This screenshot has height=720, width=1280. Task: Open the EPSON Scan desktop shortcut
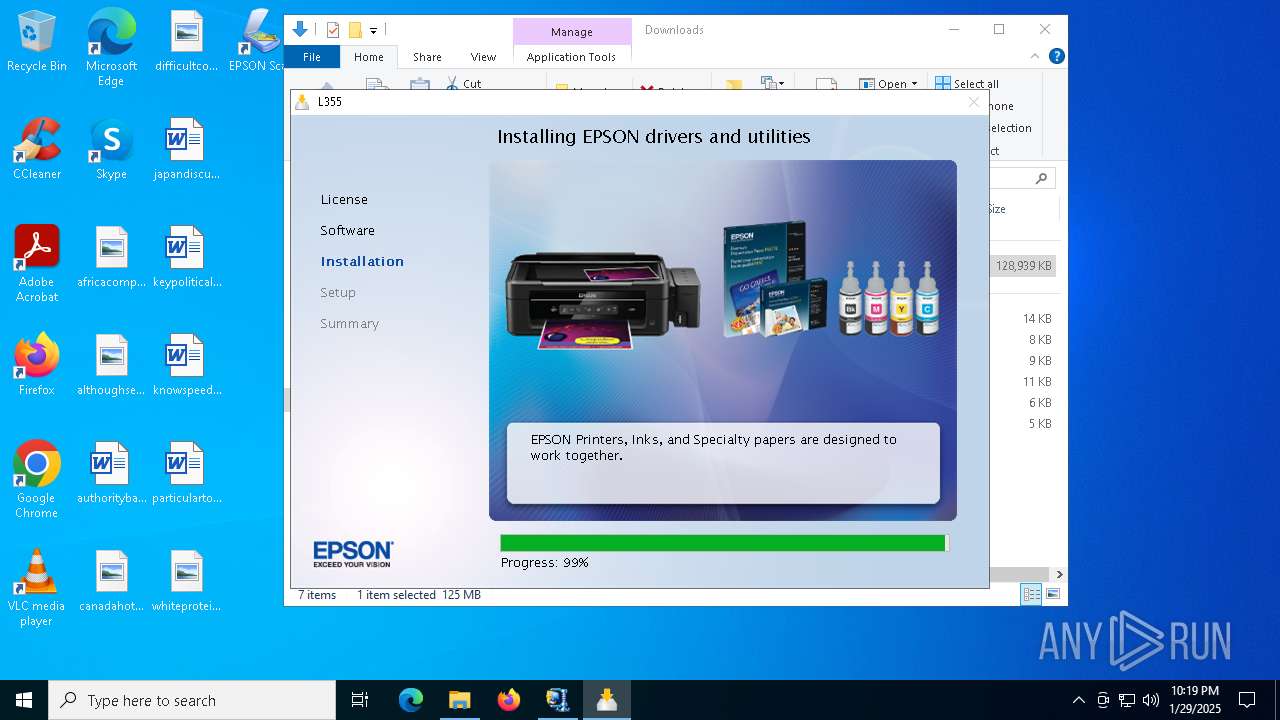pos(260,42)
